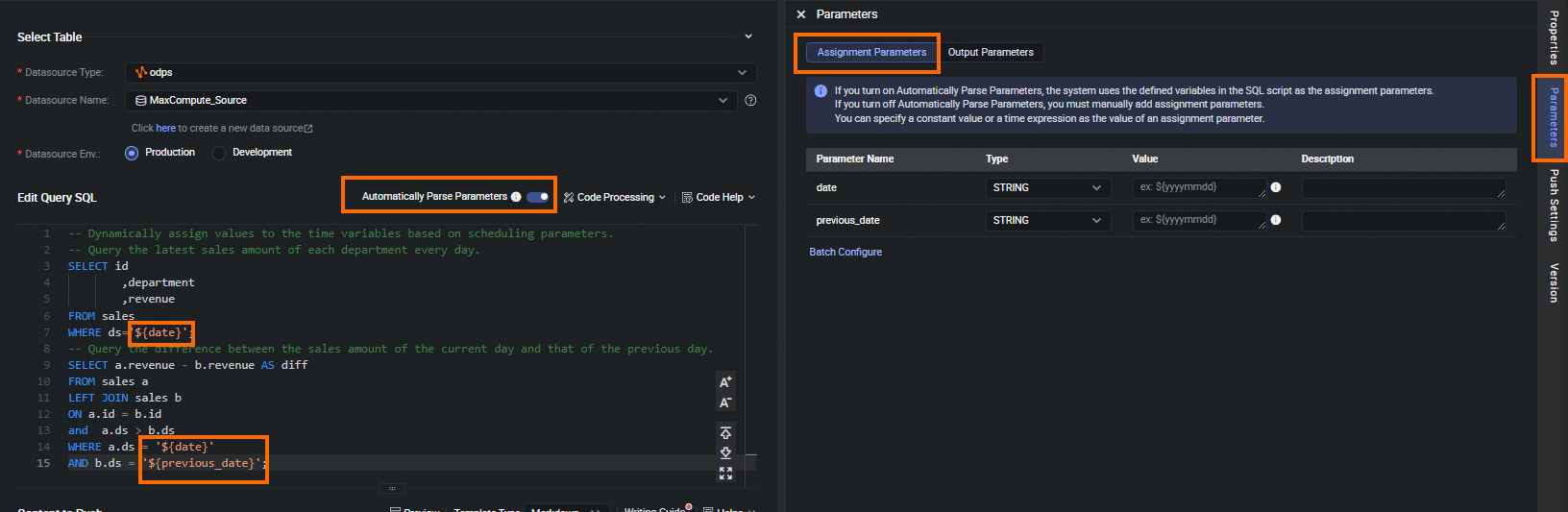Click the MaxCompute_Source database icon
Screen dimensions: 1568x512
(x=141, y=100)
